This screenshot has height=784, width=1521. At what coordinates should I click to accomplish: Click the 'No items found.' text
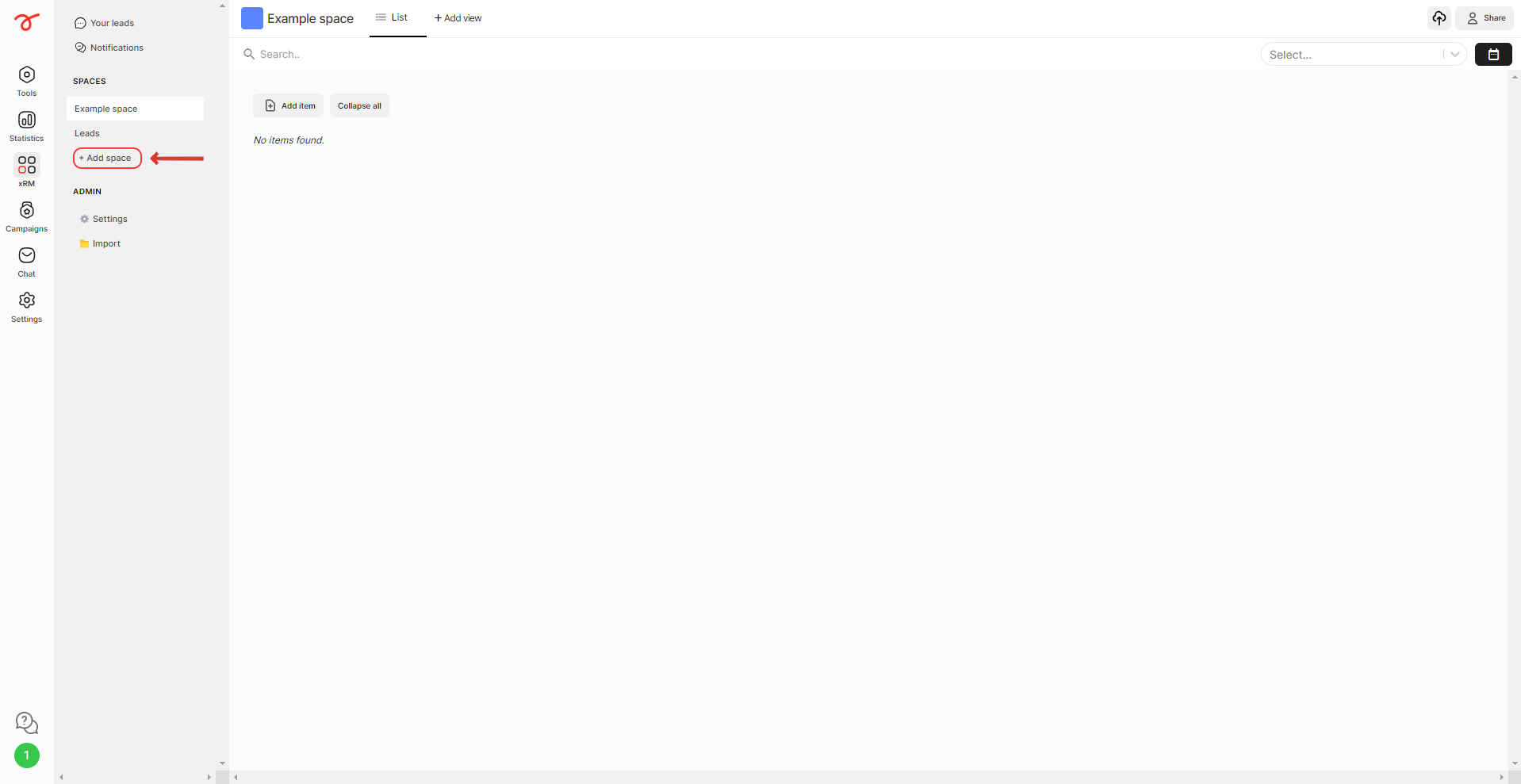pyautogui.click(x=289, y=140)
